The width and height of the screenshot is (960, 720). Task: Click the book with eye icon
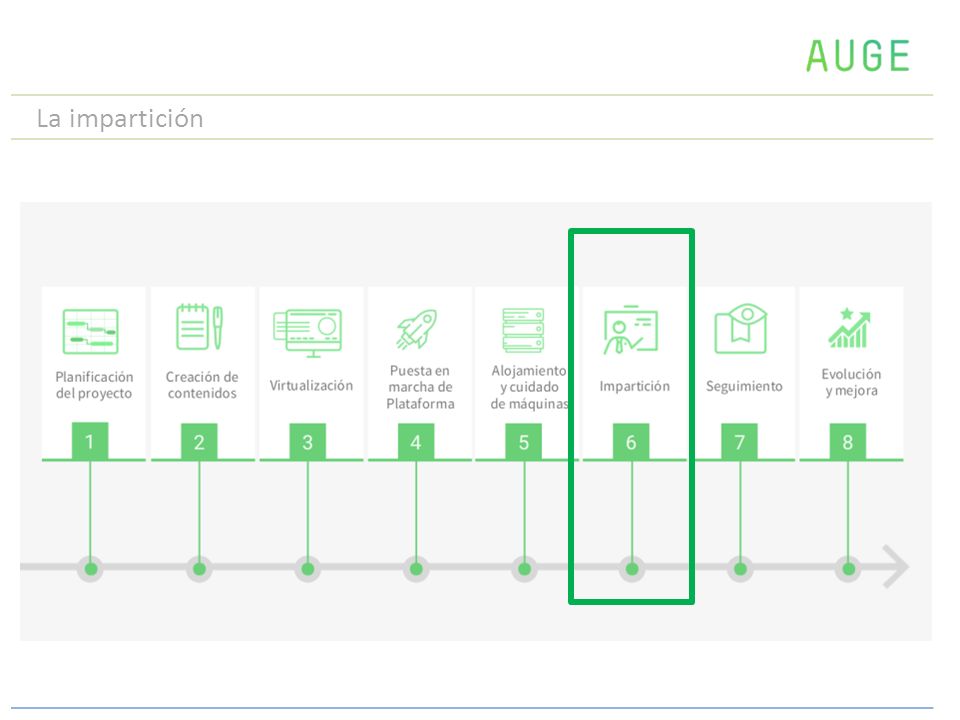tap(741, 328)
